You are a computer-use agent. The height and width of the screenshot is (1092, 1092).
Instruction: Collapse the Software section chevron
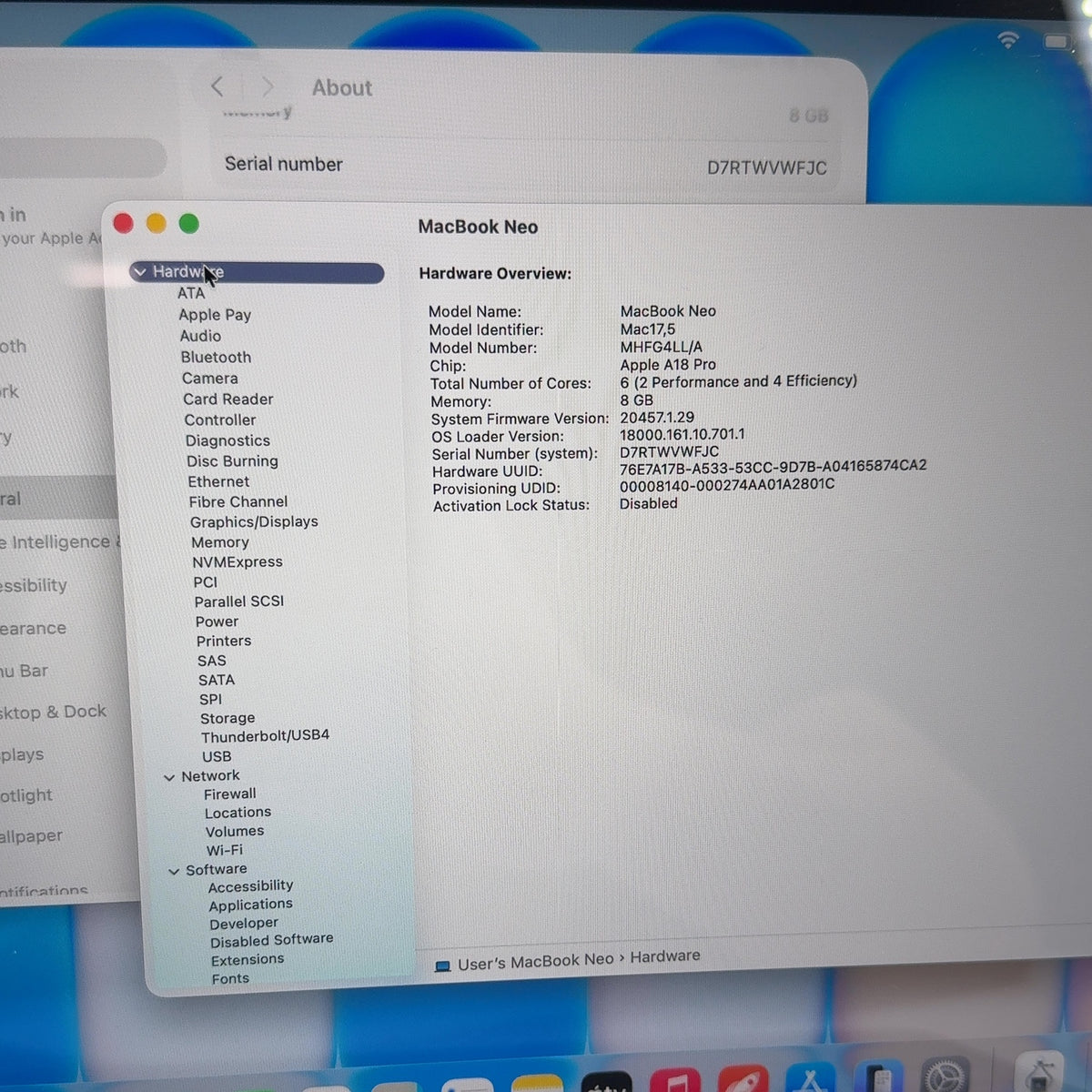(174, 871)
